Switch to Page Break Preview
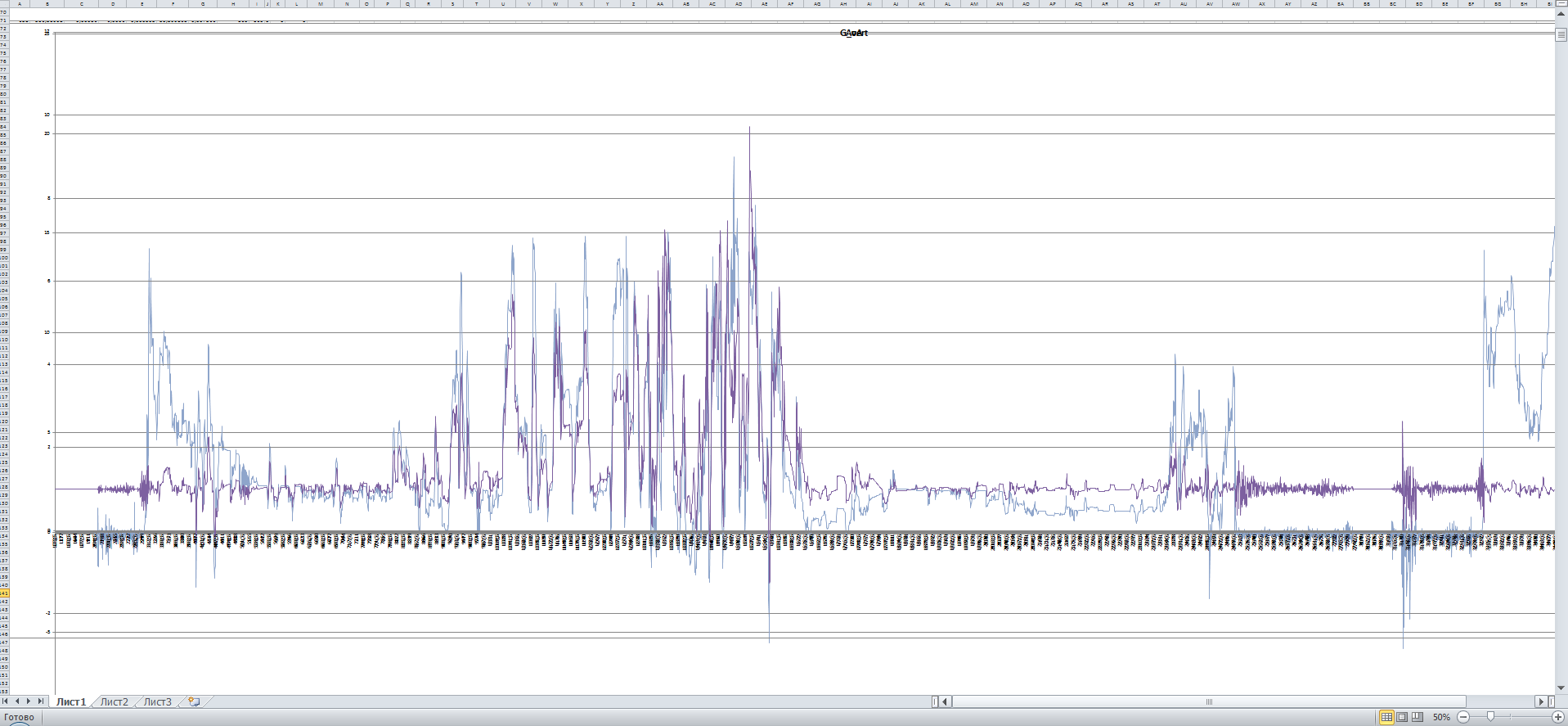 click(1417, 717)
